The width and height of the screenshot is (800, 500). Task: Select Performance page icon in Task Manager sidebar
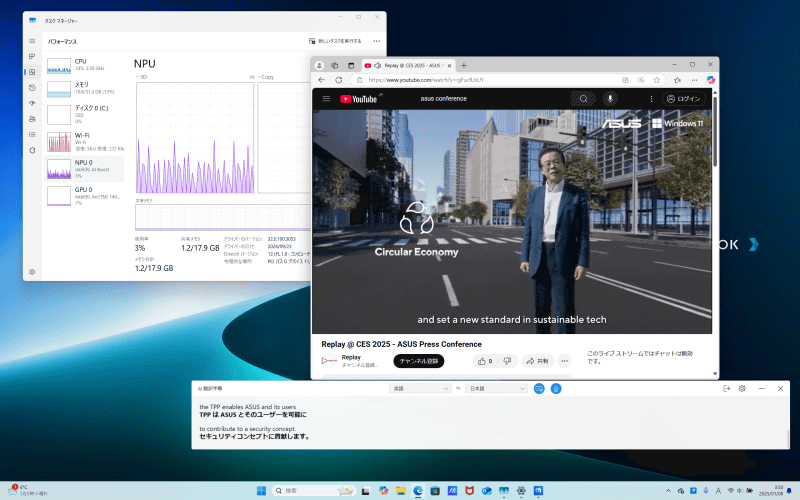pos(32,72)
